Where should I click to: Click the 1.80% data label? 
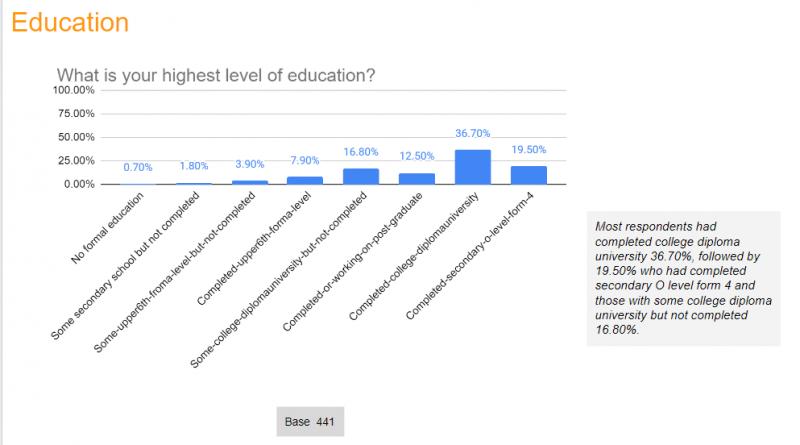[x=194, y=166]
